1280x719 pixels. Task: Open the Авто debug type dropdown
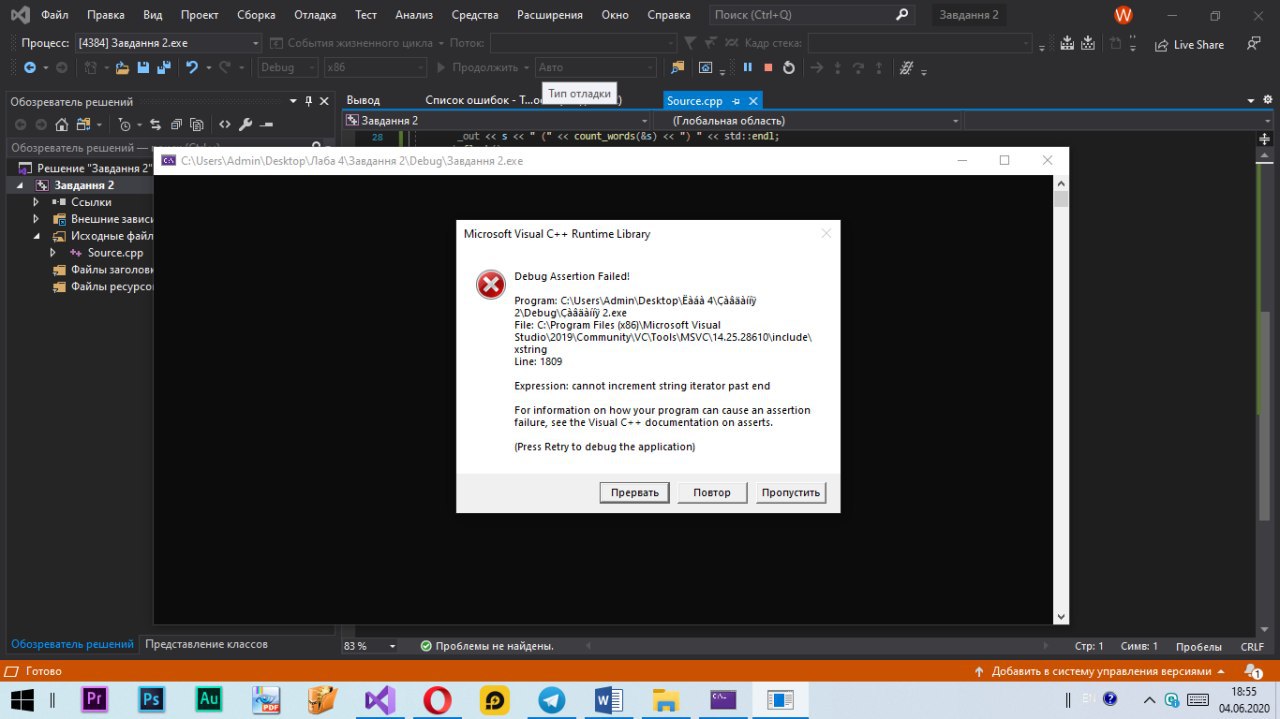click(x=595, y=67)
